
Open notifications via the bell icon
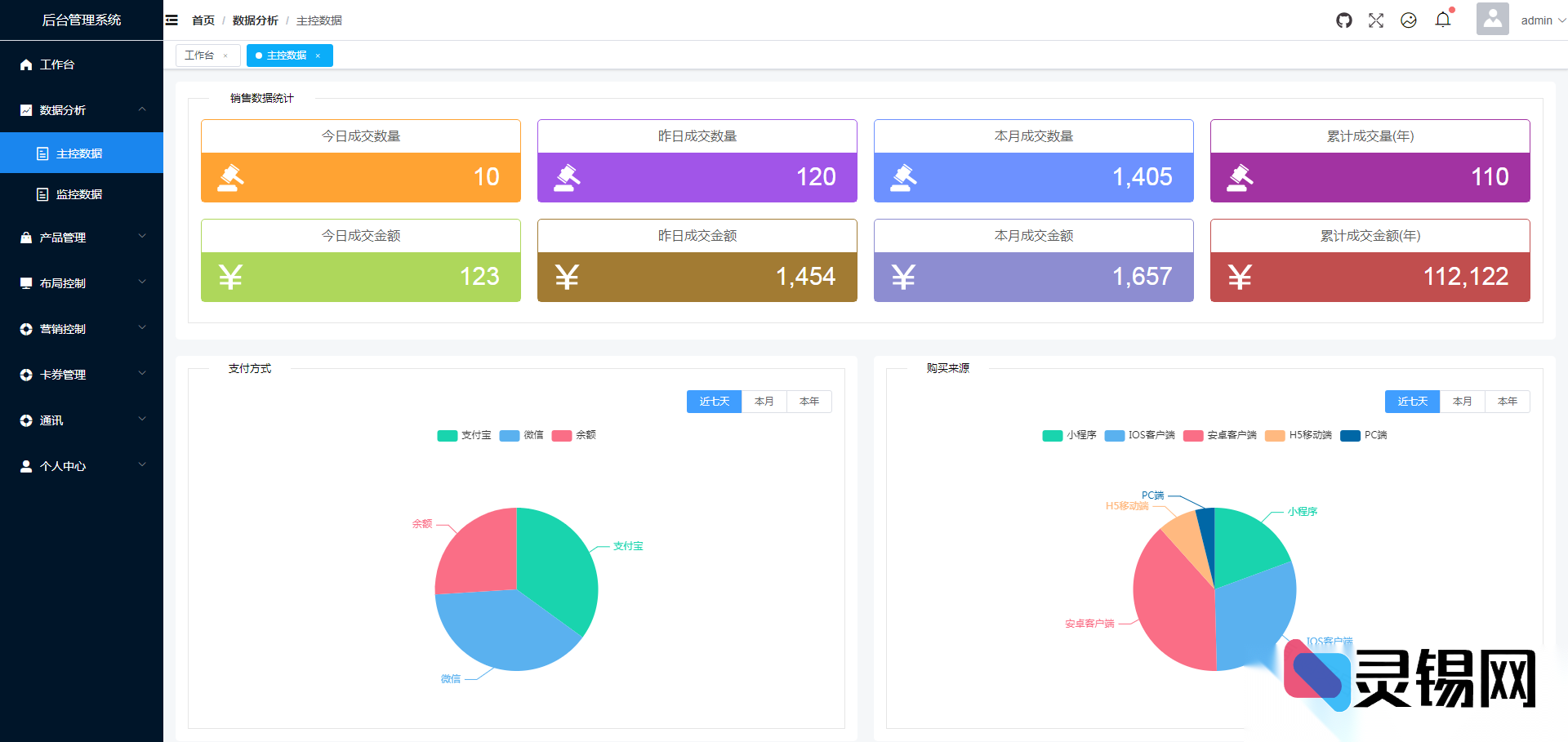coord(1444,20)
